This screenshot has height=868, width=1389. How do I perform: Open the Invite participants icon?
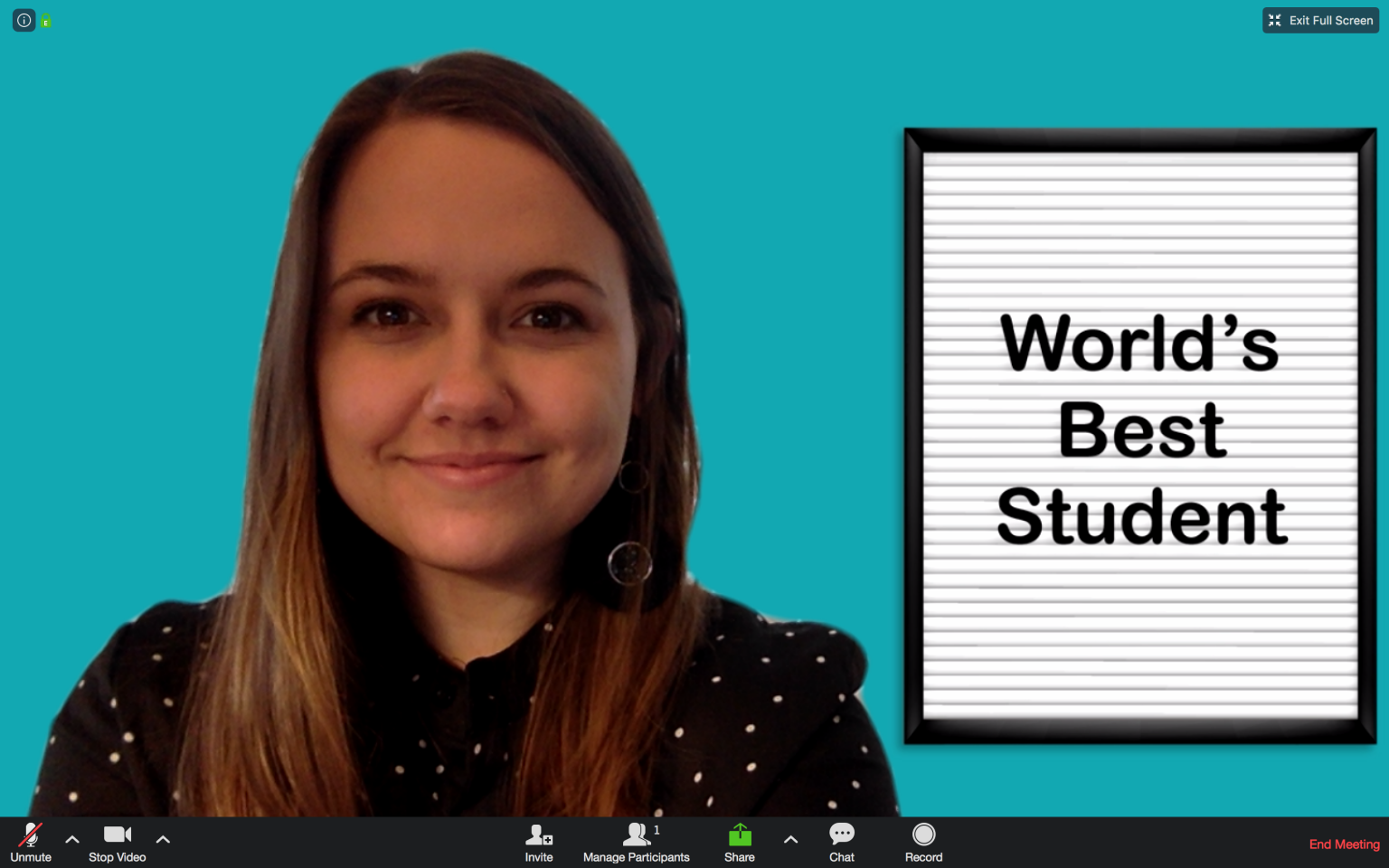539,834
